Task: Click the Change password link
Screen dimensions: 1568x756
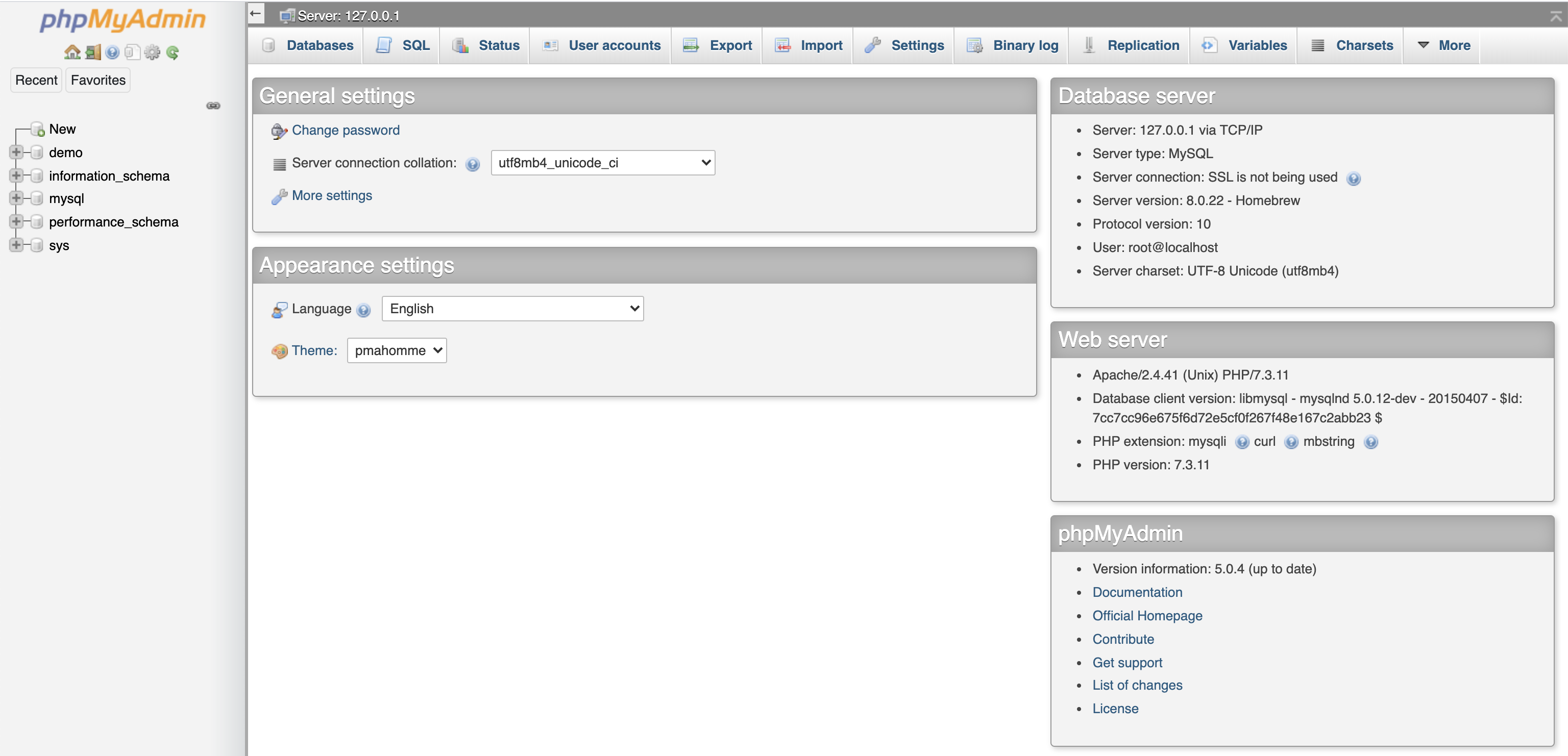Action: click(345, 130)
